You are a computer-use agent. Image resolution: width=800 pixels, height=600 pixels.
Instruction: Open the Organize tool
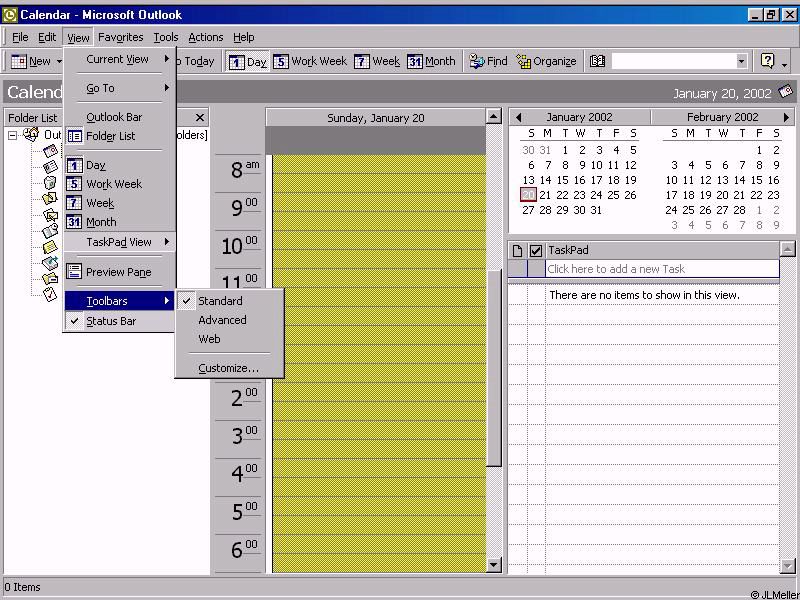pos(546,61)
